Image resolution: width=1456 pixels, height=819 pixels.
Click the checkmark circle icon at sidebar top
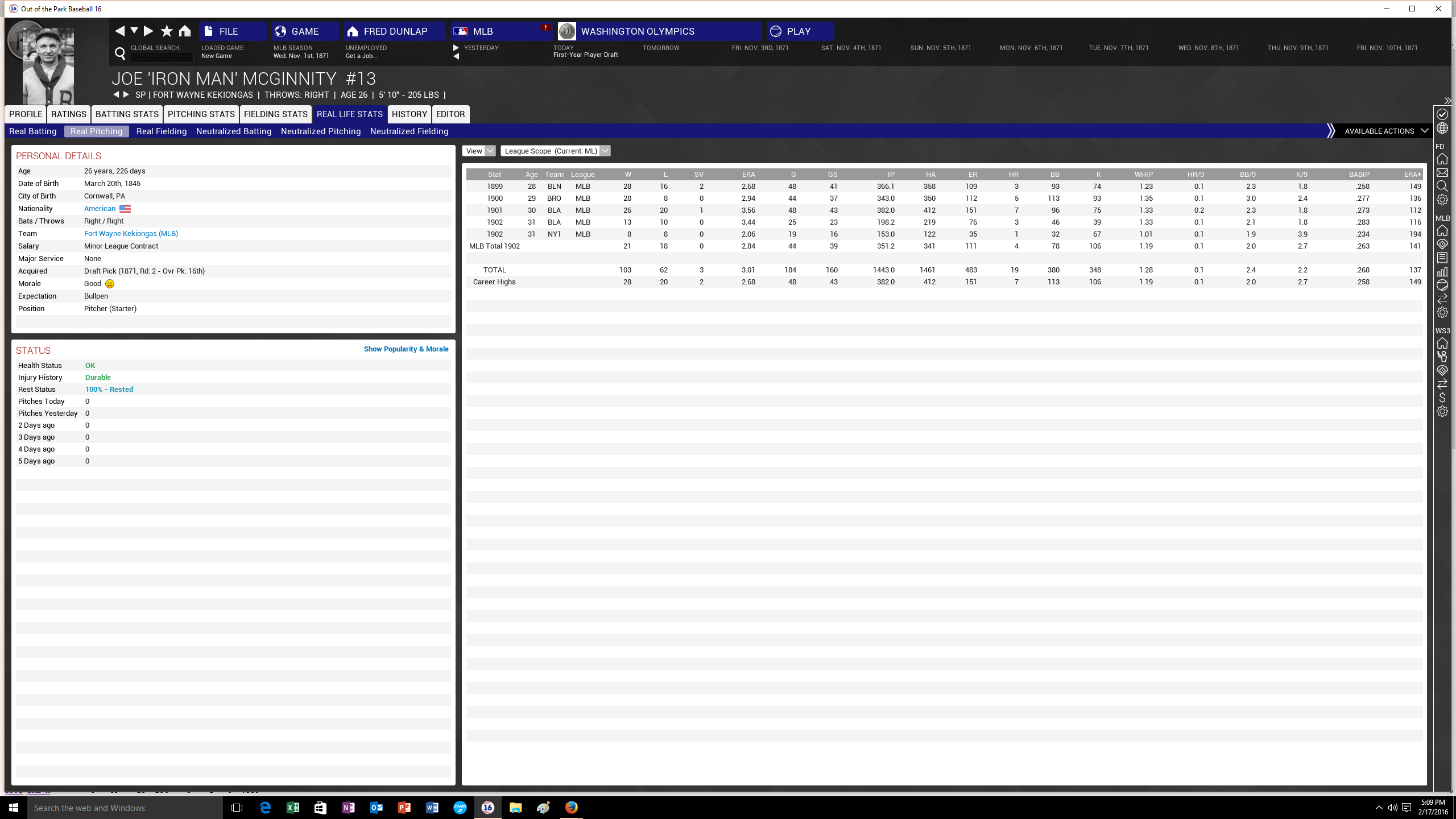pos(1442,114)
